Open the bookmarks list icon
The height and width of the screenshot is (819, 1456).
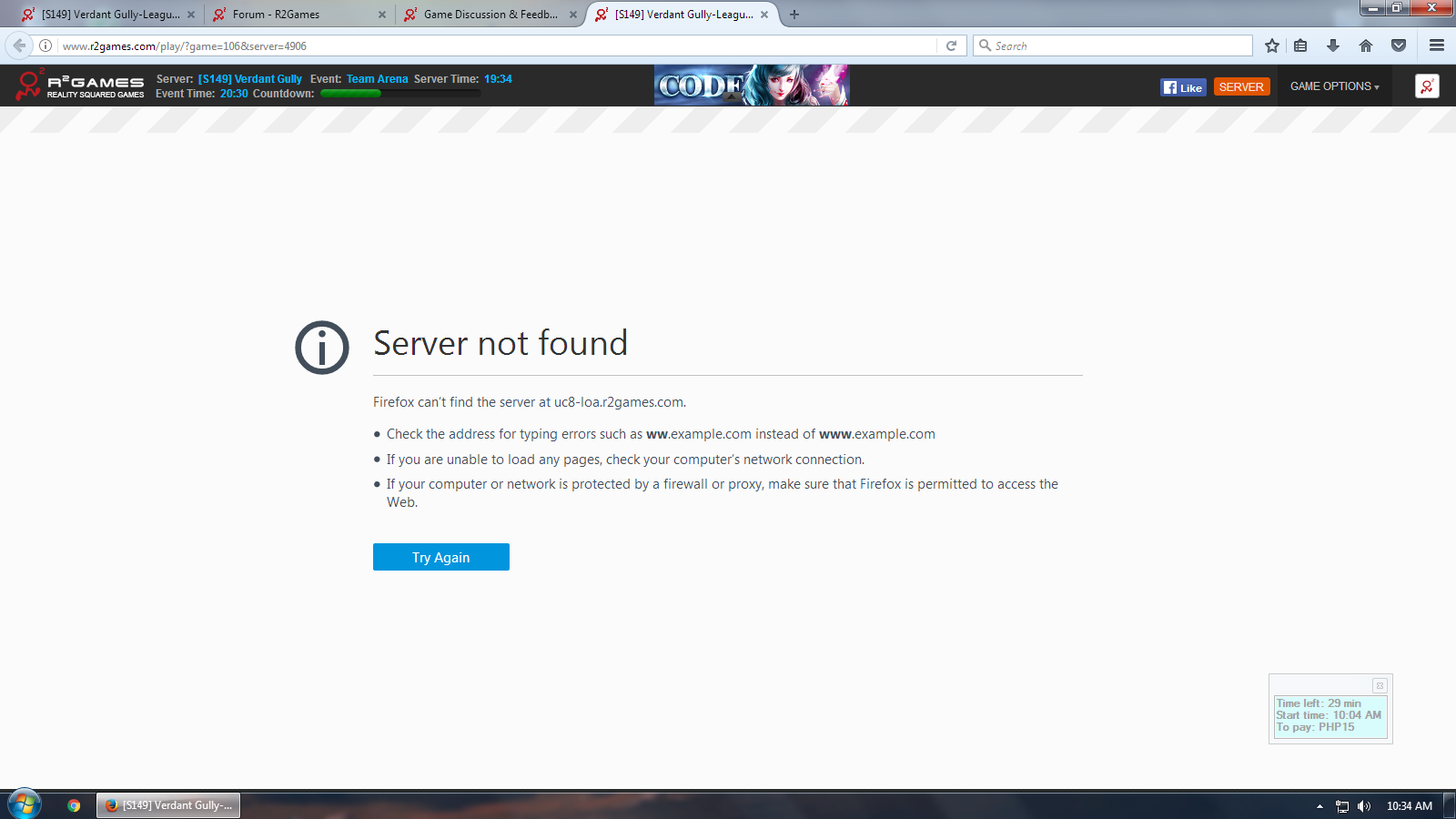coord(1300,45)
